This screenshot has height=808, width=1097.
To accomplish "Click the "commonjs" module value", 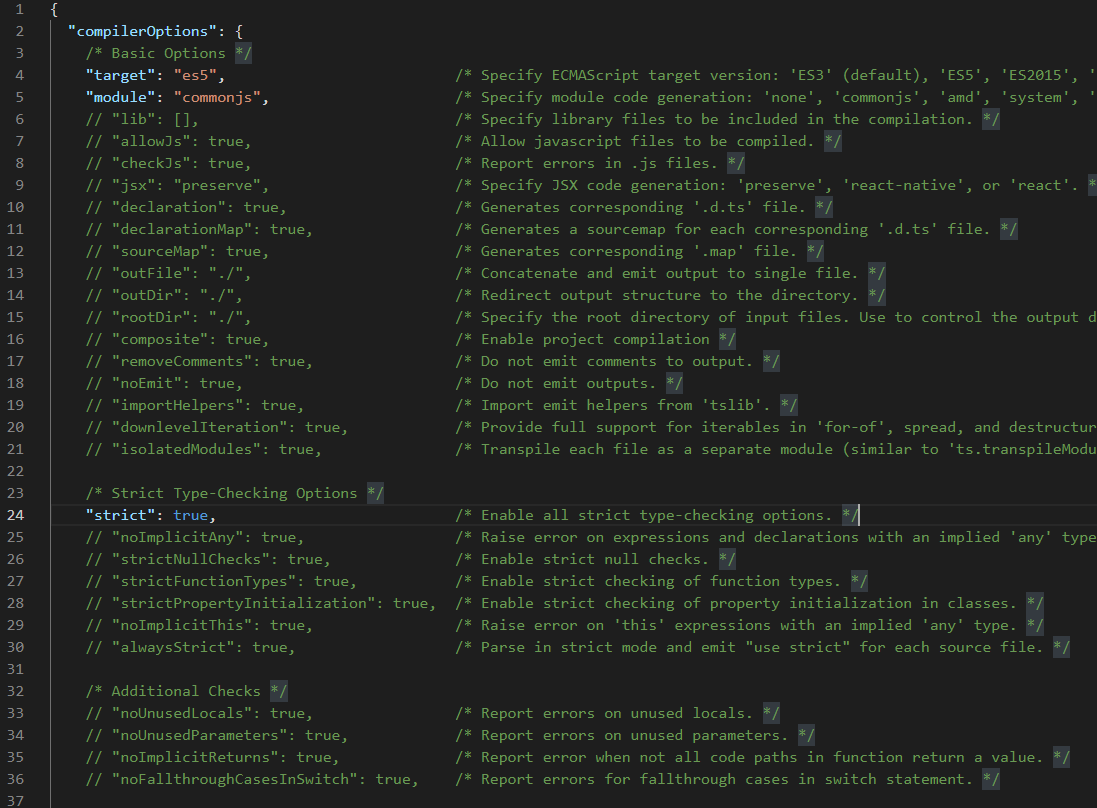I will [220, 97].
